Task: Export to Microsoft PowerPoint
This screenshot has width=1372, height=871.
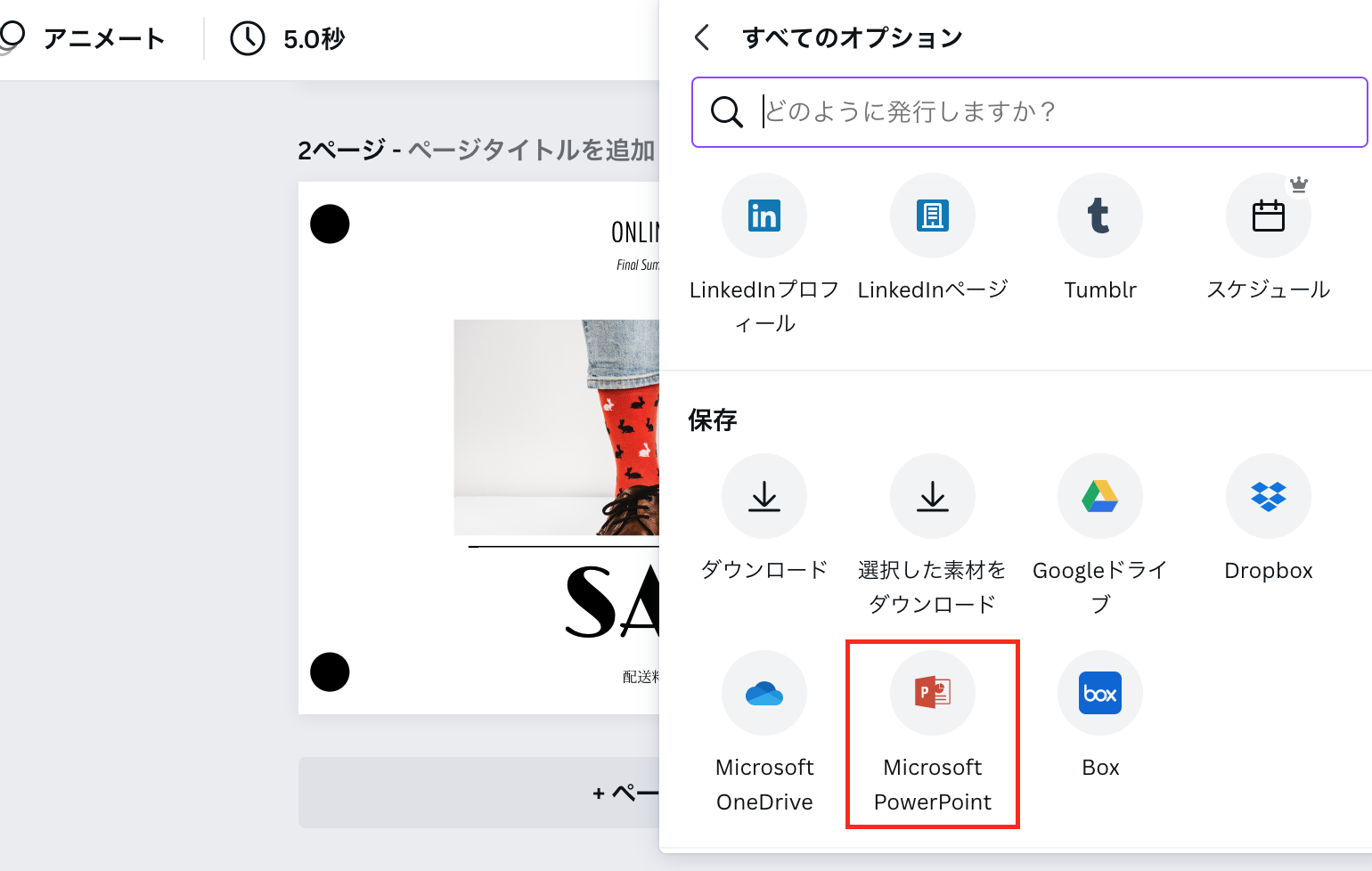Action: 933,693
